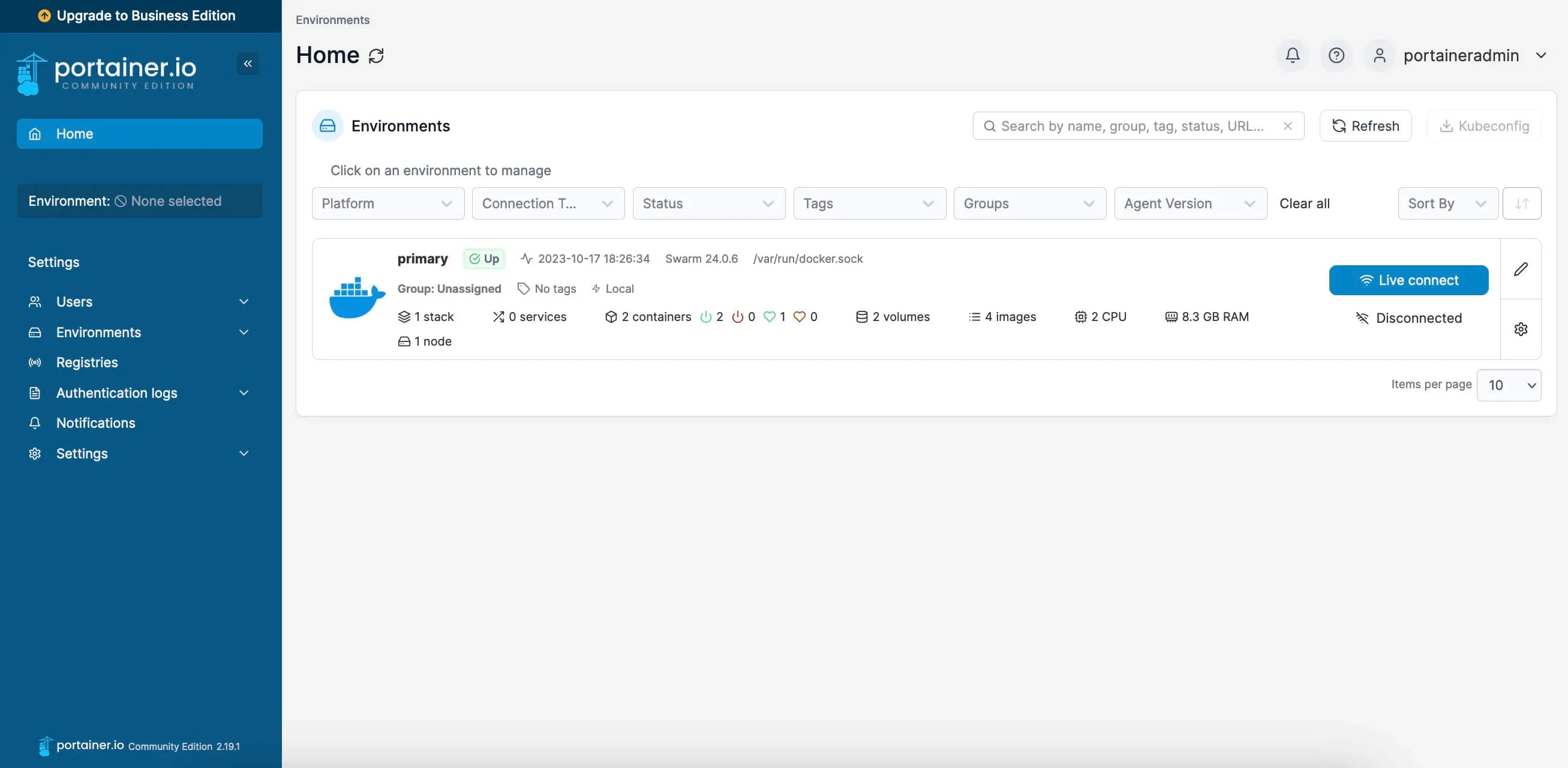Click Clear all filters
This screenshot has width=1568, height=768.
coord(1305,203)
